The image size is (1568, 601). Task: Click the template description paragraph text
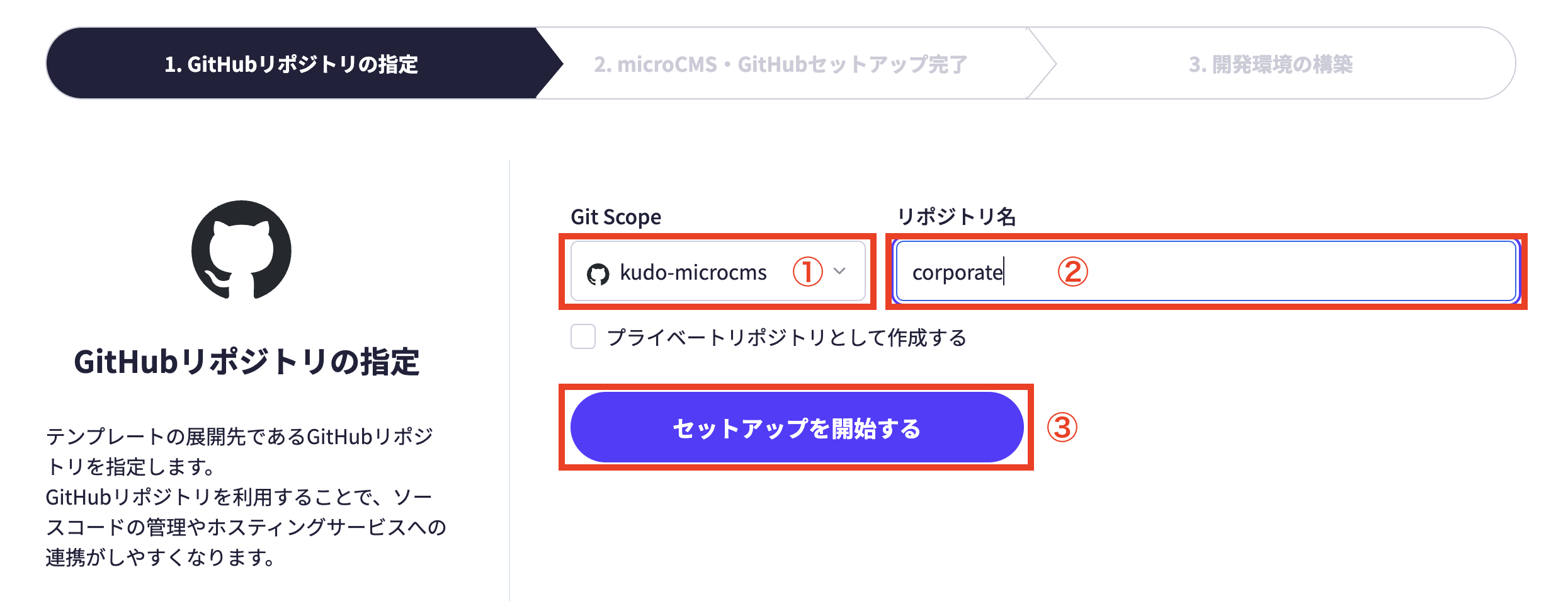point(246,496)
